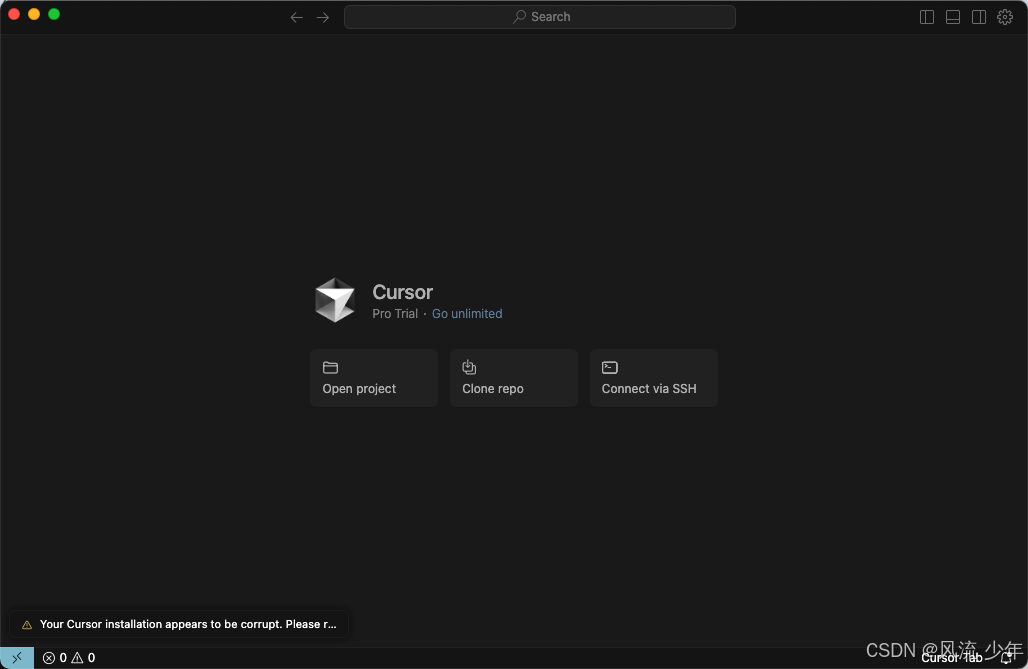Screen dimensions: 1028x669
Task: Show the warnings count in status bar
Action: coord(83,658)
